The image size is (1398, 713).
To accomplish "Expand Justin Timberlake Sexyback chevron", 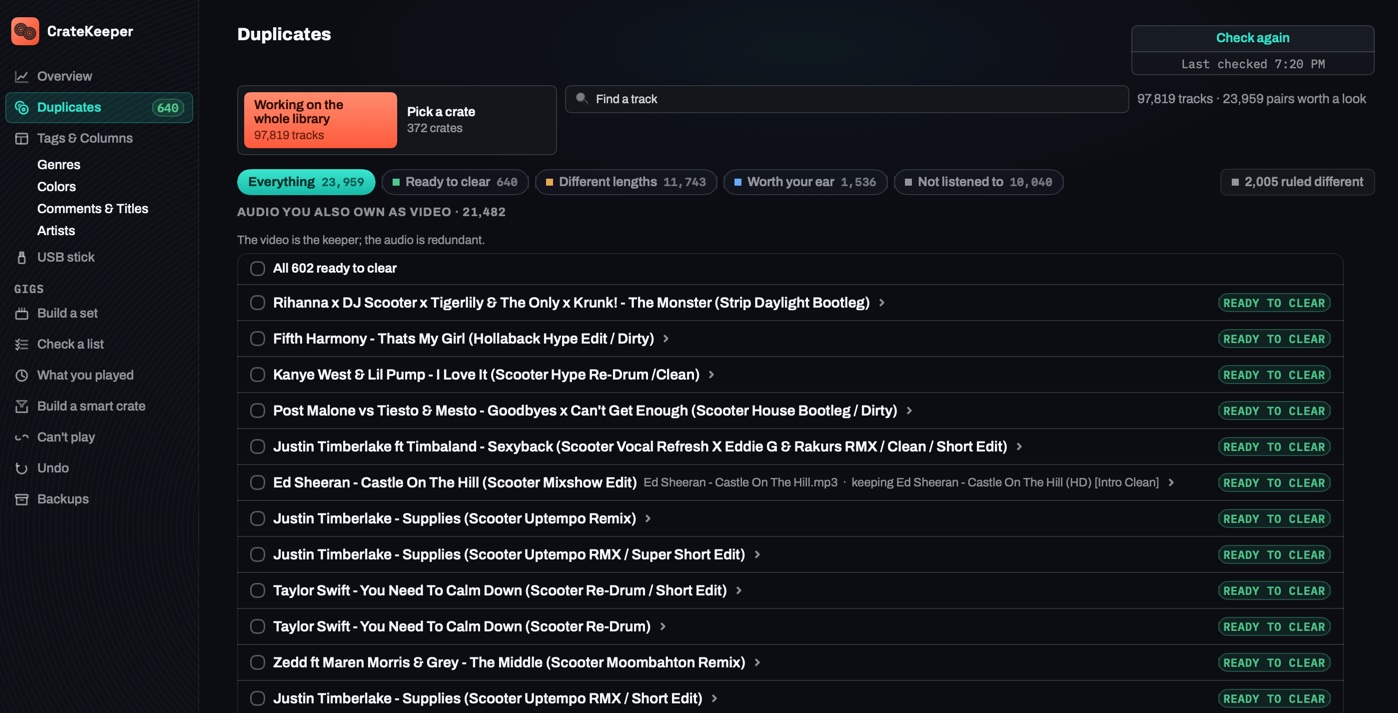I will click(1019, 447).
